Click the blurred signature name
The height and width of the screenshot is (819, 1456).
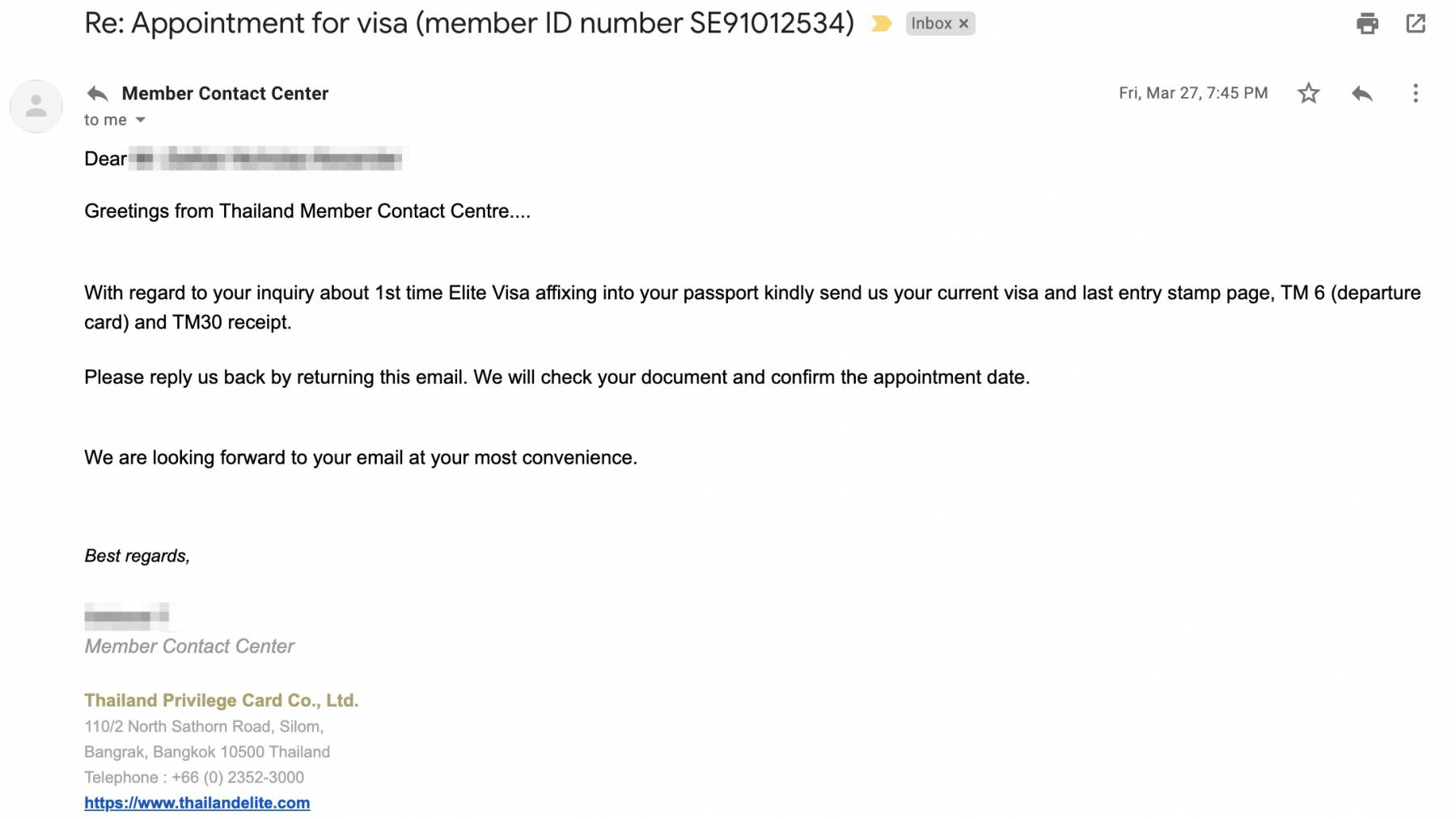click(x=127, y=617)
